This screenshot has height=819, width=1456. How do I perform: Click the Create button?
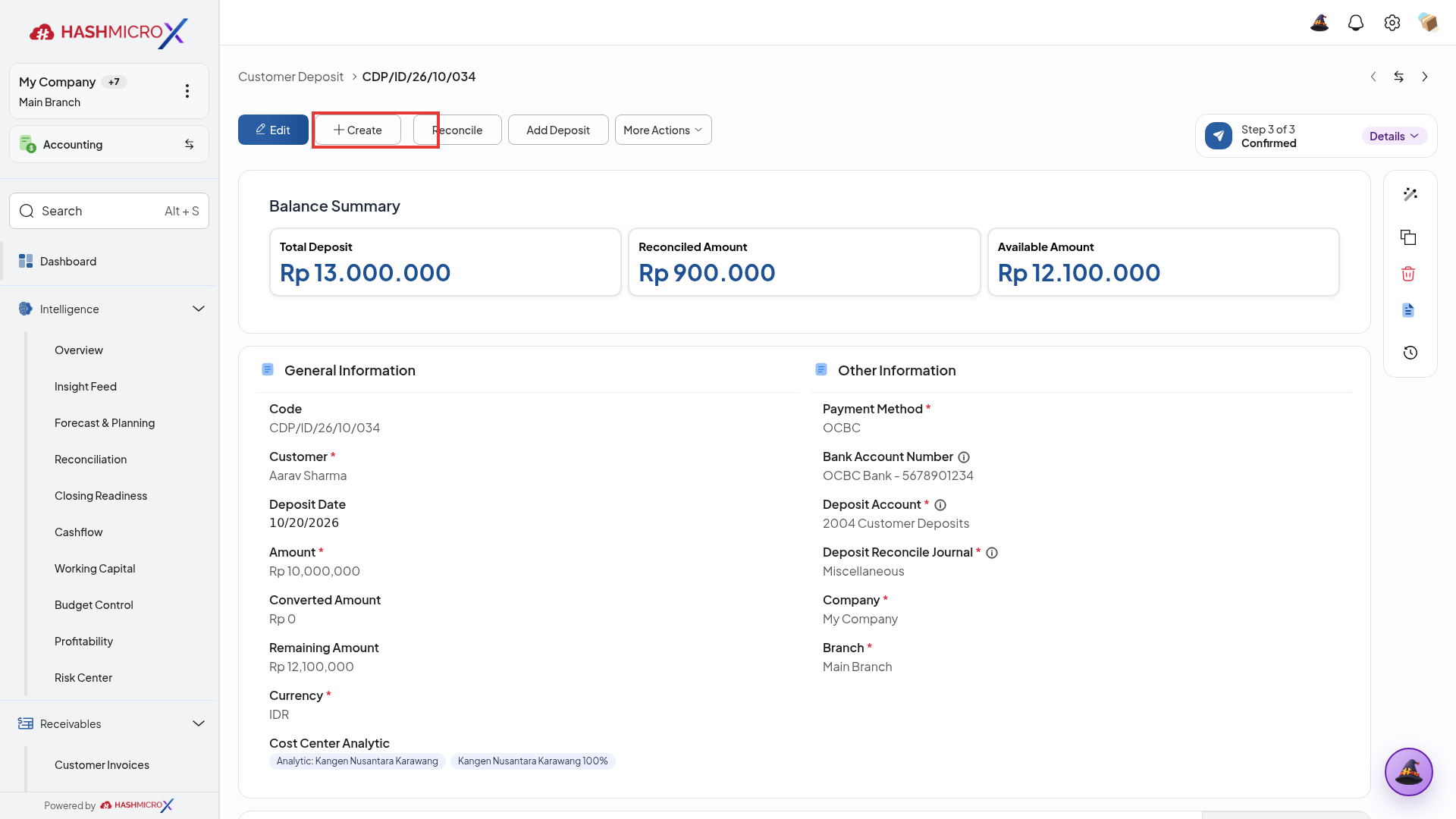pos(358,130)
